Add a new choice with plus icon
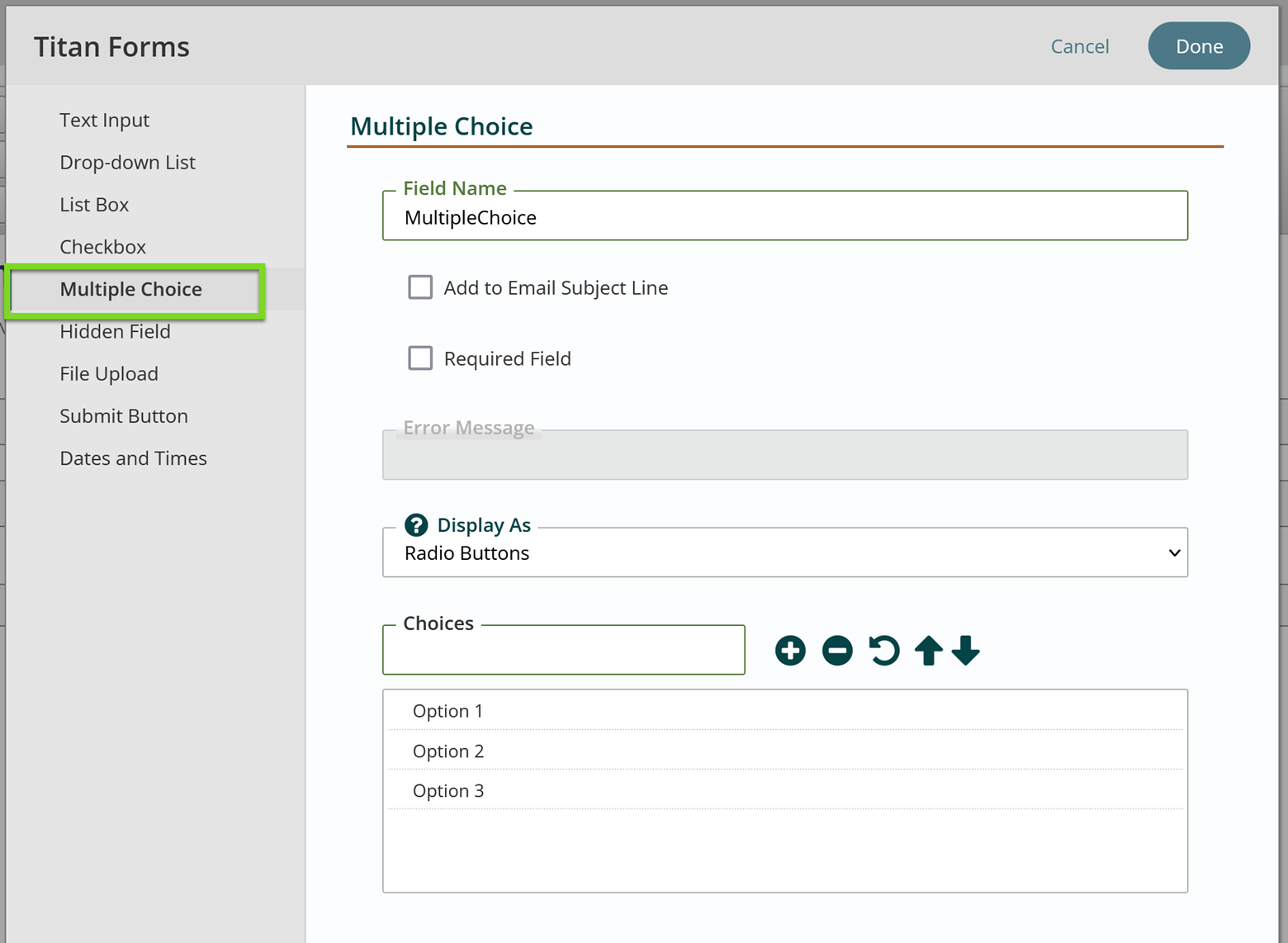The height and width of the screenshot is (943, 1288). (x=790, y=651)
